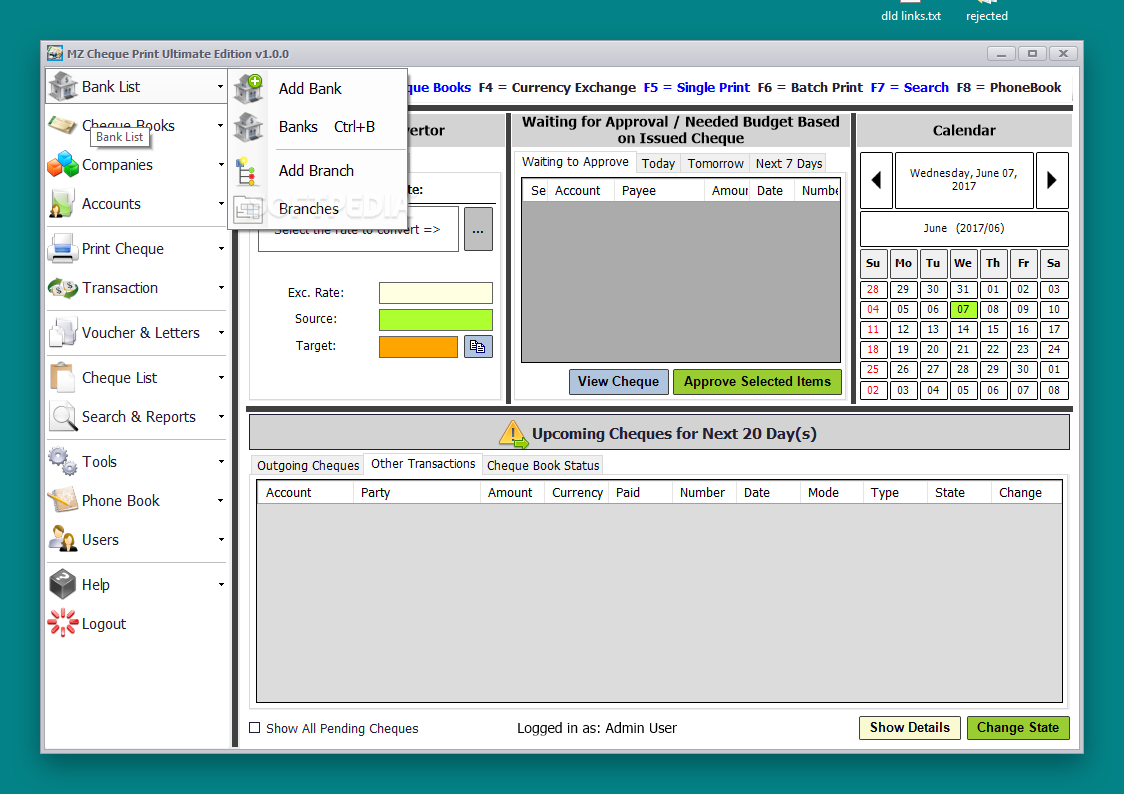Click the Bank List building icon
Image resolution: width=1124 pixels, height=794 pixels.
coord(62,87)
